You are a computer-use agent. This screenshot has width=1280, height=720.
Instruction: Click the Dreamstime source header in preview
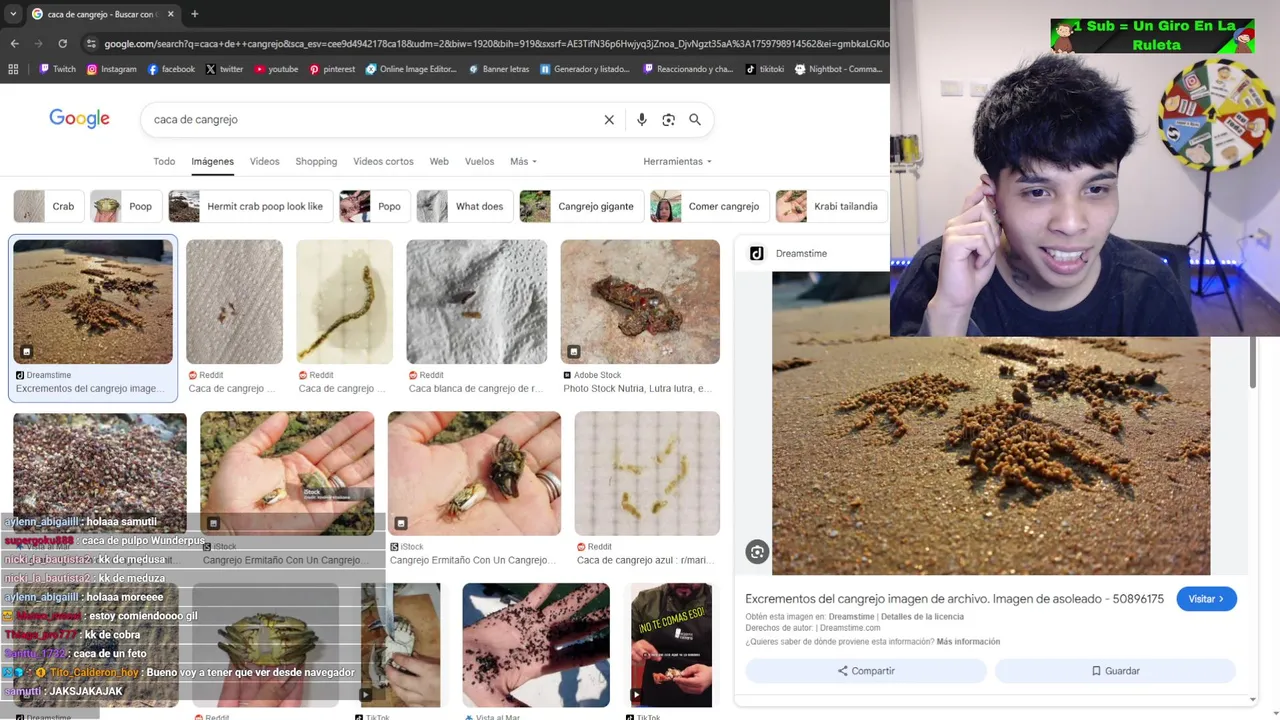789,253
